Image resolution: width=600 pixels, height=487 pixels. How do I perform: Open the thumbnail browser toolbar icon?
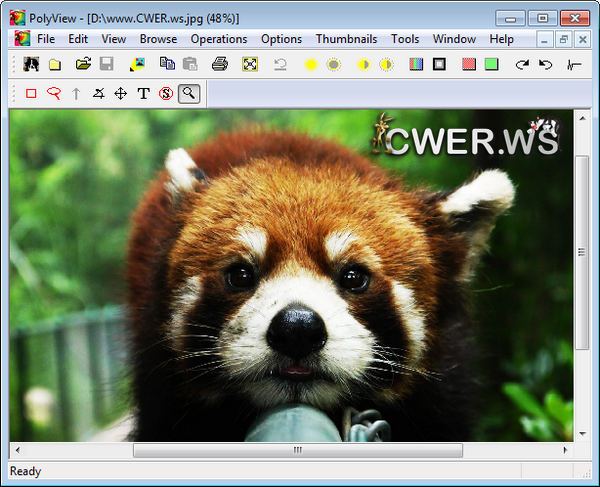31,64
